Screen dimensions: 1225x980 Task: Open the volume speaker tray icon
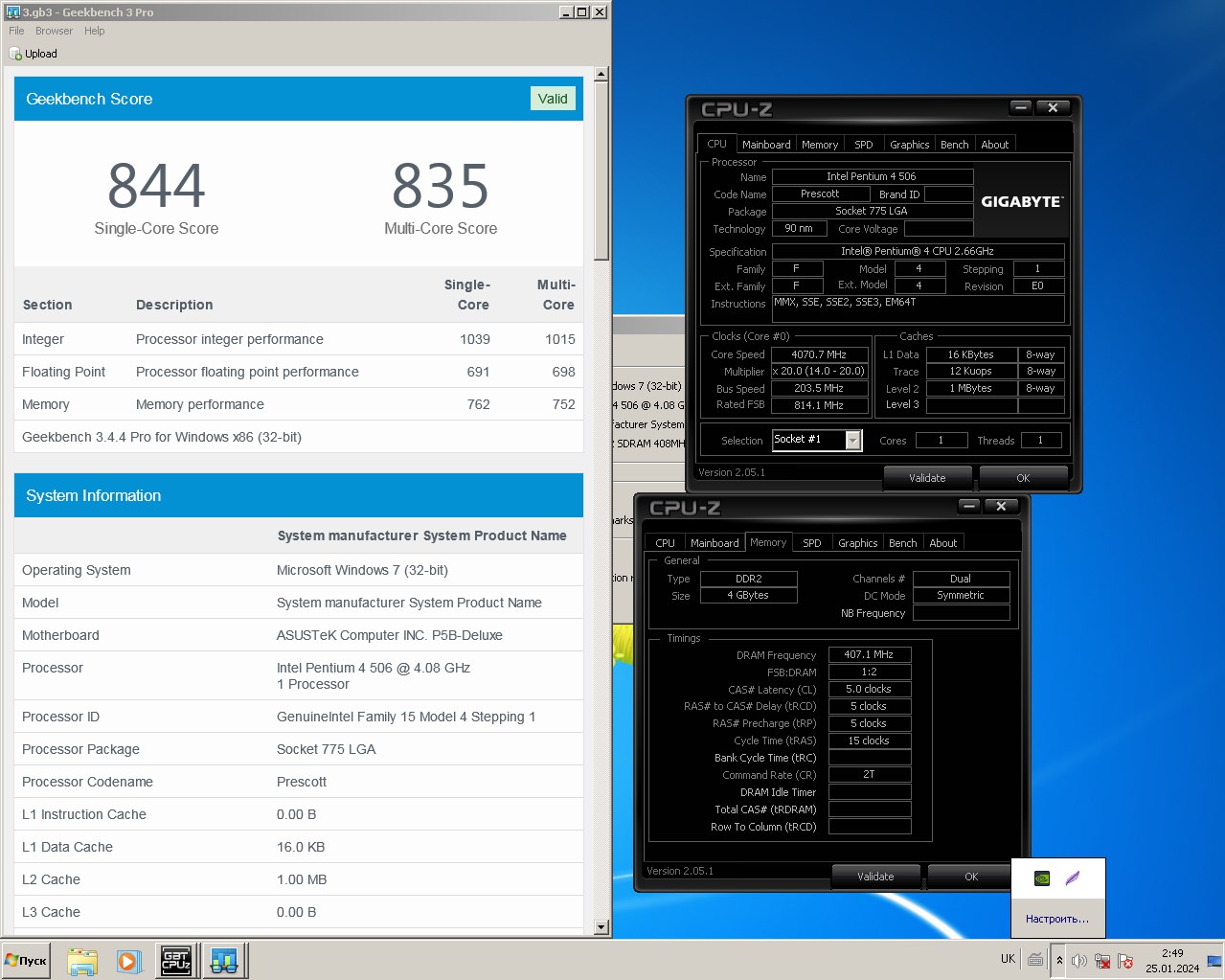tap(1079, 960)
